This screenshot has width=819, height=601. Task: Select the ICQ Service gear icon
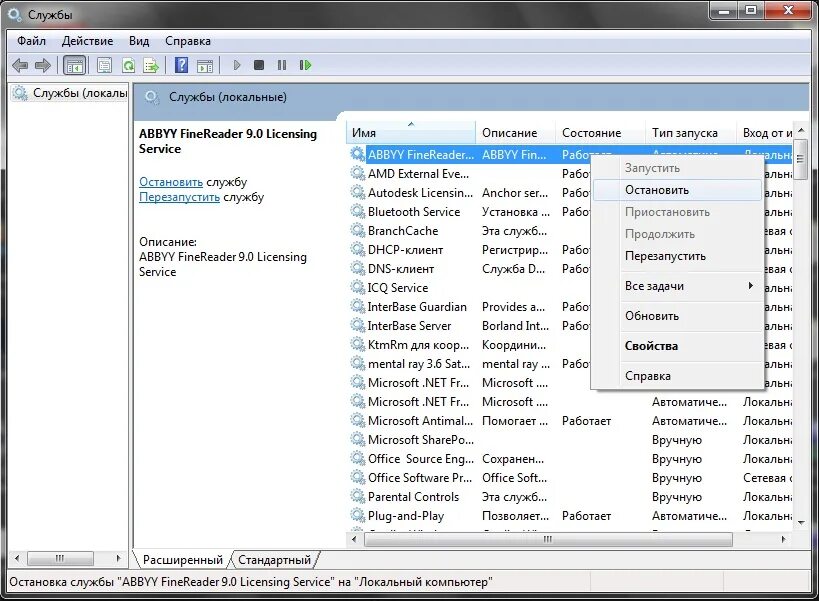(x=358, y=288)
